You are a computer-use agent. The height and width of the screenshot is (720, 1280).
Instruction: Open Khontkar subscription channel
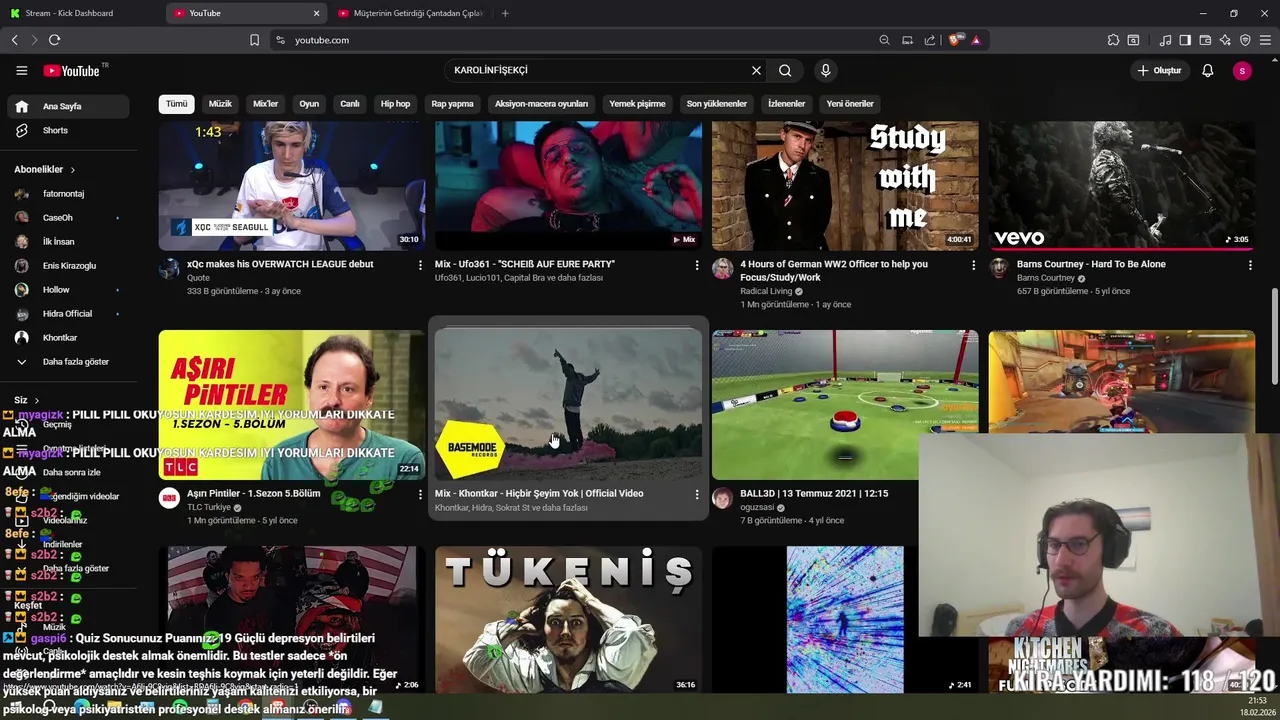tap(68, 337)
